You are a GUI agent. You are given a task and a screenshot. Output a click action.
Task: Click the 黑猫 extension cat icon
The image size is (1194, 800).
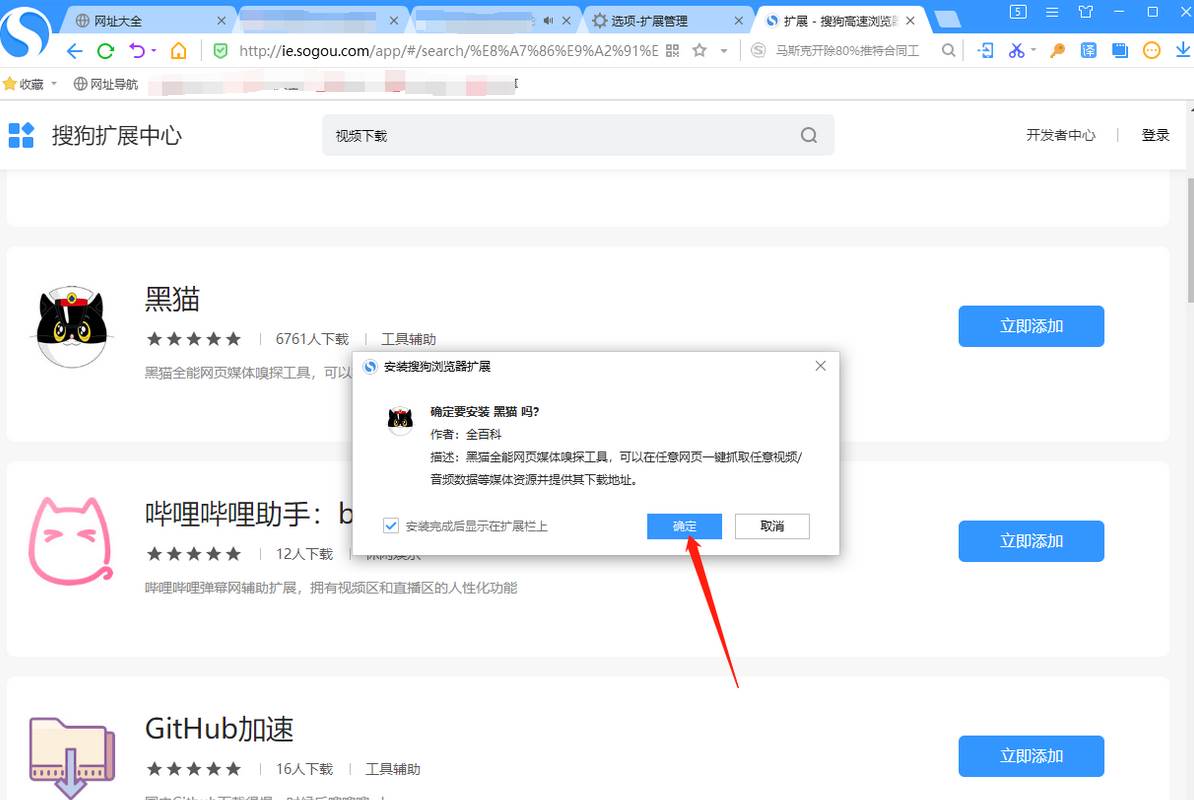point(72,327)
